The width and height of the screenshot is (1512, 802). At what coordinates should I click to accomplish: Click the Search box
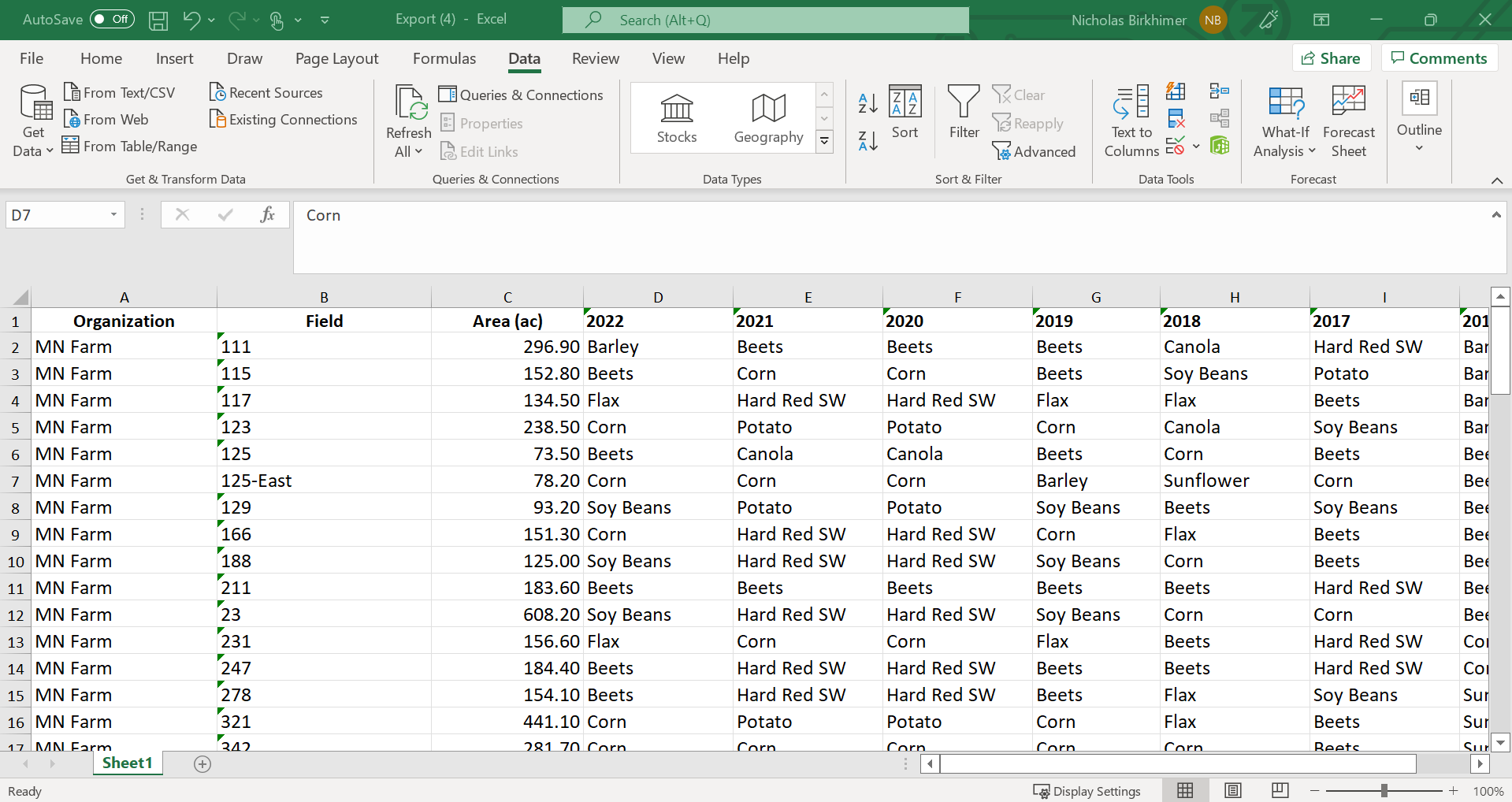click(x=765, y=20)
